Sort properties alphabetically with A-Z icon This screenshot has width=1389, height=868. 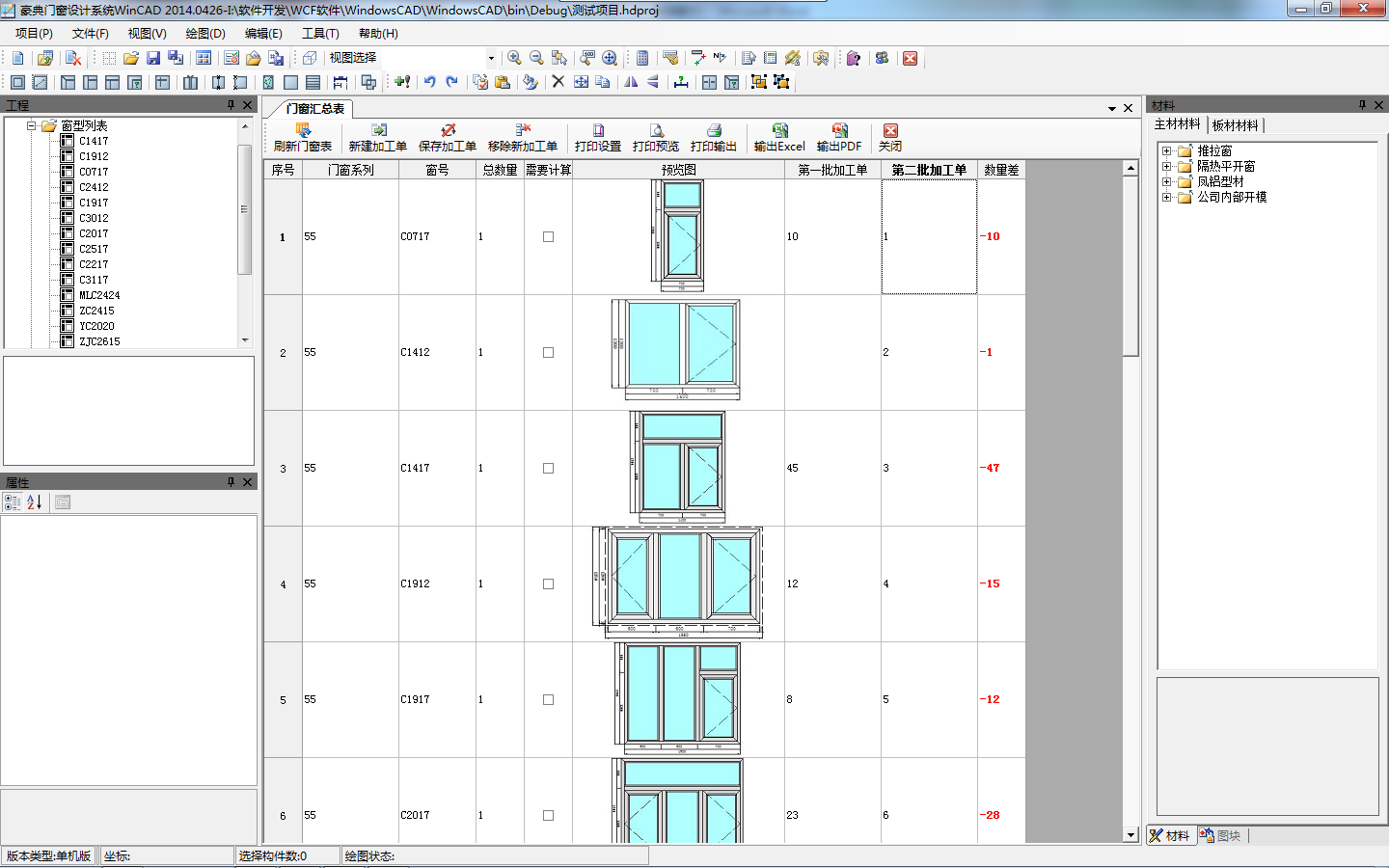(35, 502)
